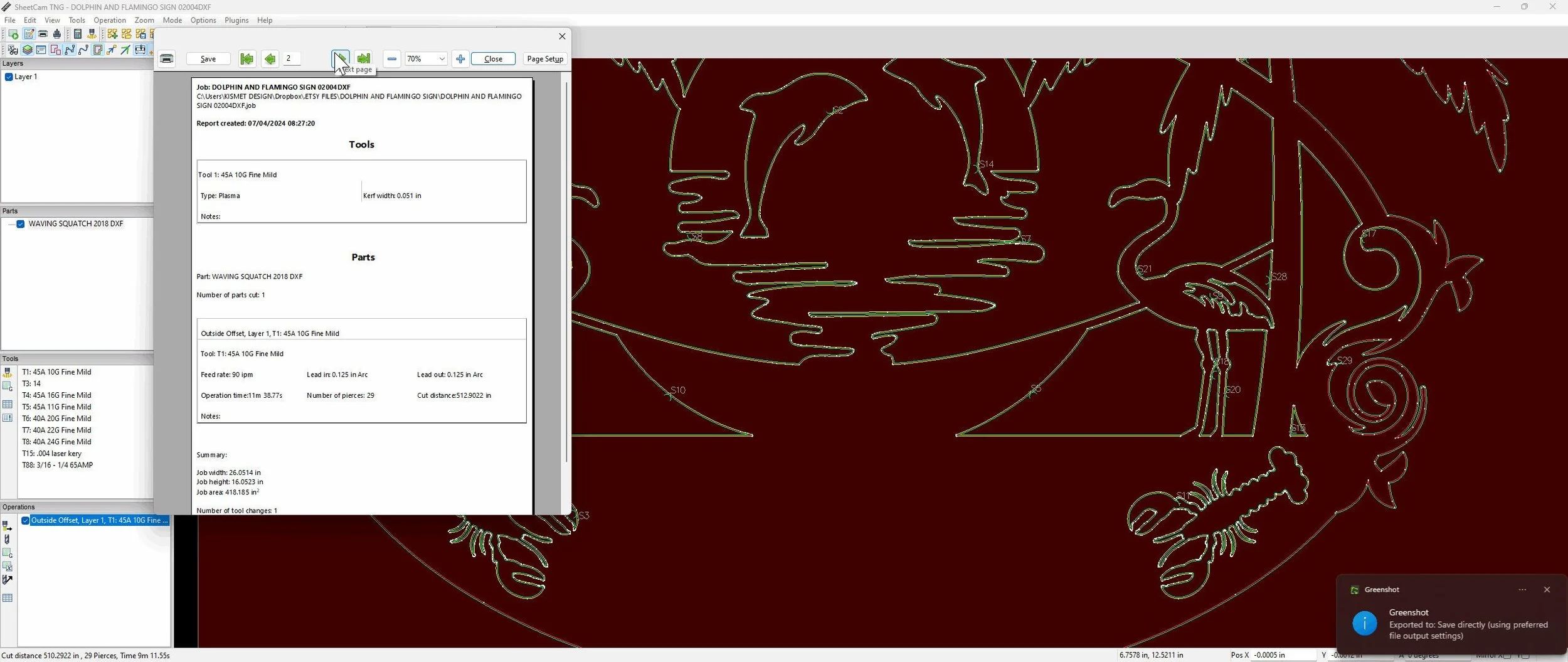Click the open part folder icon
Screen dimensions: 1568x662
tap(126, 34)
